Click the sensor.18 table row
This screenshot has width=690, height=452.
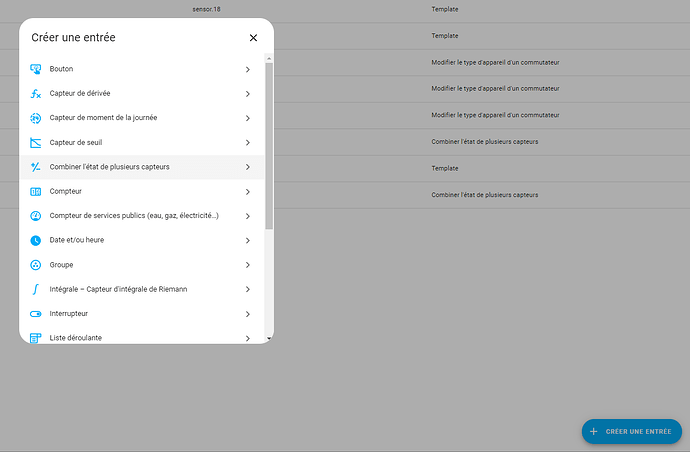pos(206,9)
